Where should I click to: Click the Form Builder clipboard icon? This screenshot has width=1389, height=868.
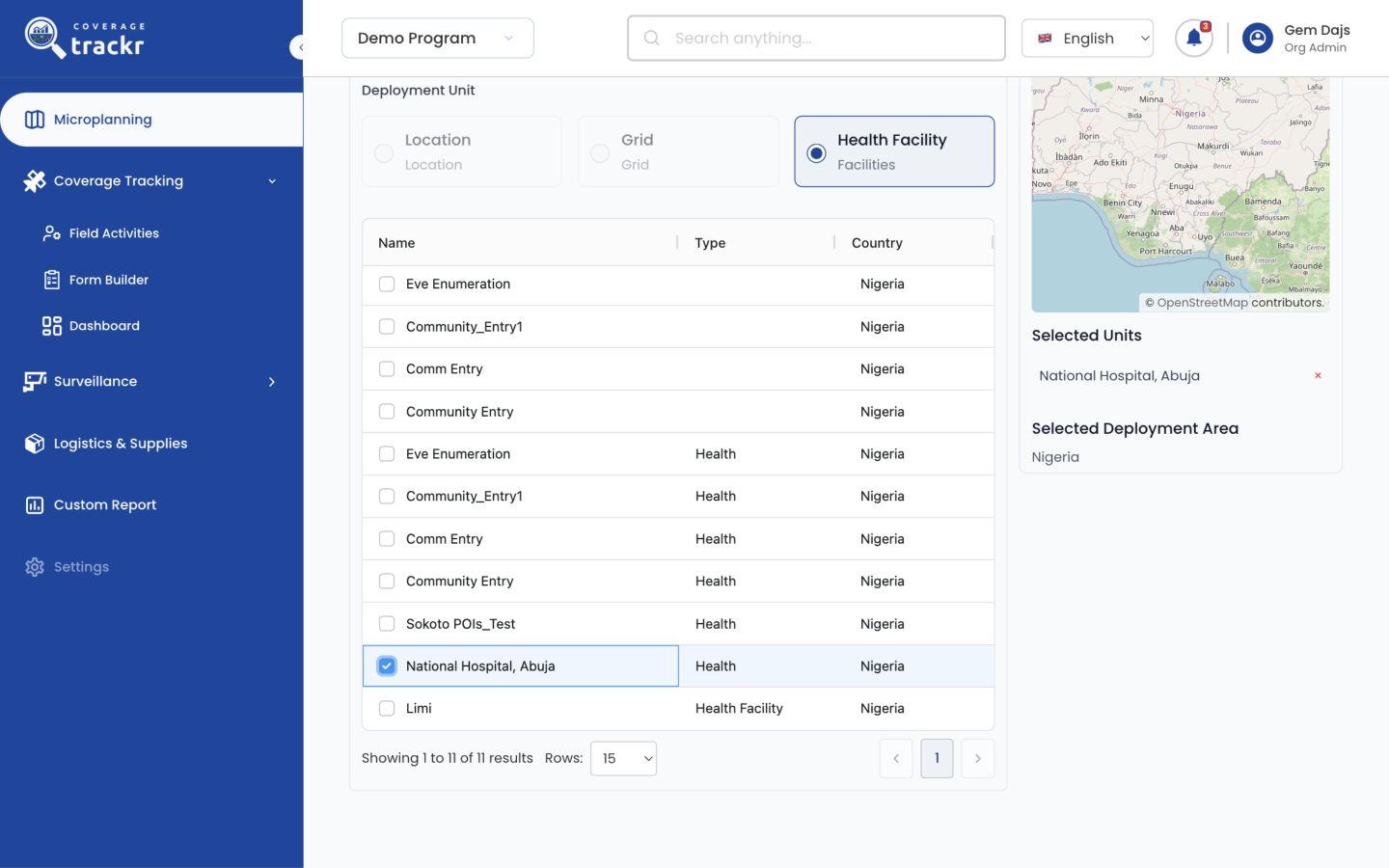tap(52, 280)
